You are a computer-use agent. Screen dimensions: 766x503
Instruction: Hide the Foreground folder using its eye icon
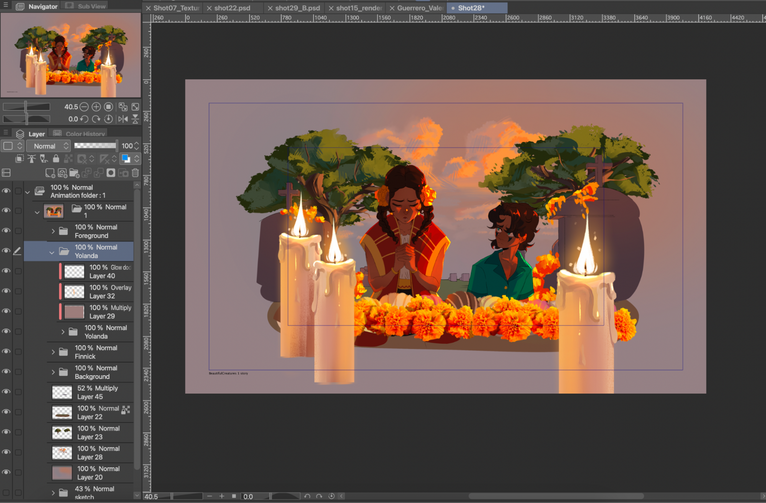point(6,231)
